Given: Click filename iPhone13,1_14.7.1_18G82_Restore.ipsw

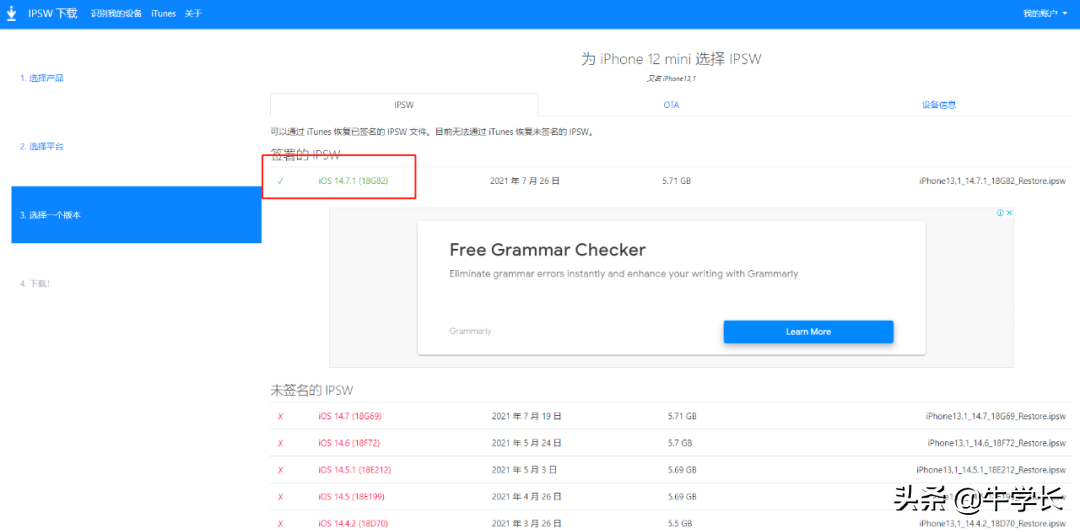Looking at the screenshot, I should 993,181.
